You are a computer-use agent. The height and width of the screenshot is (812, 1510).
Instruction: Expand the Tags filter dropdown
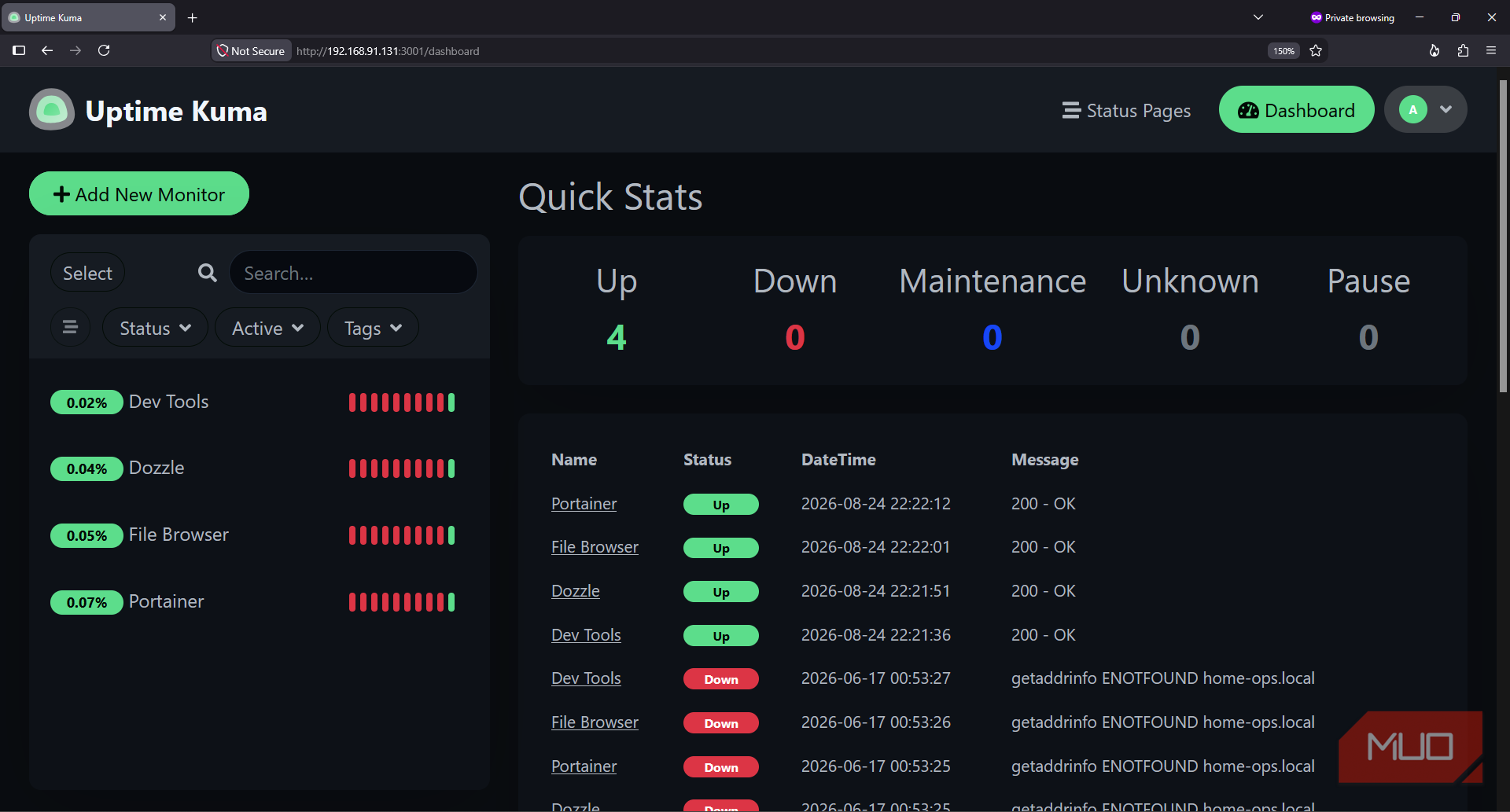(373, 328)
